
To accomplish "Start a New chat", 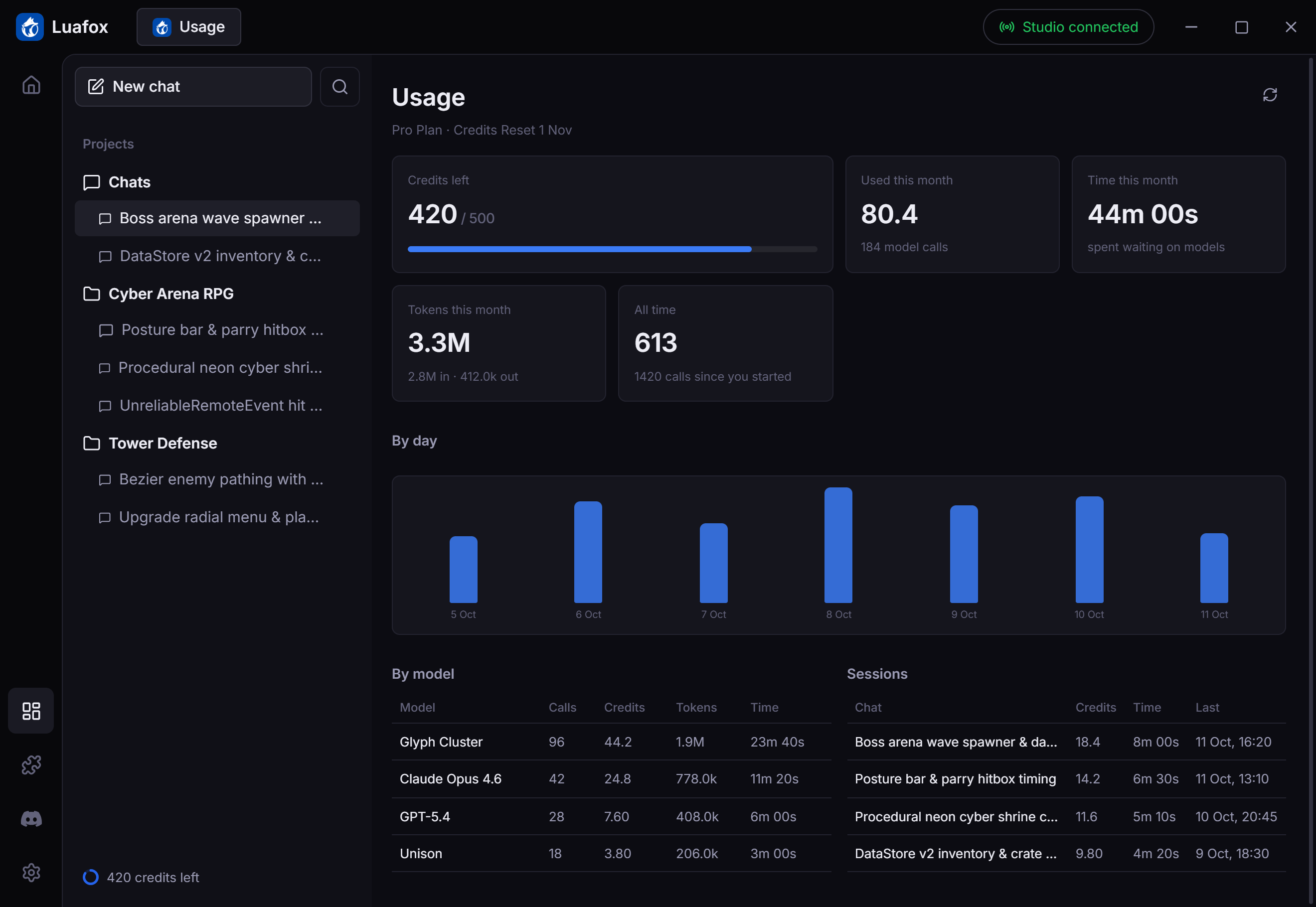I will (x=193, y=86).
